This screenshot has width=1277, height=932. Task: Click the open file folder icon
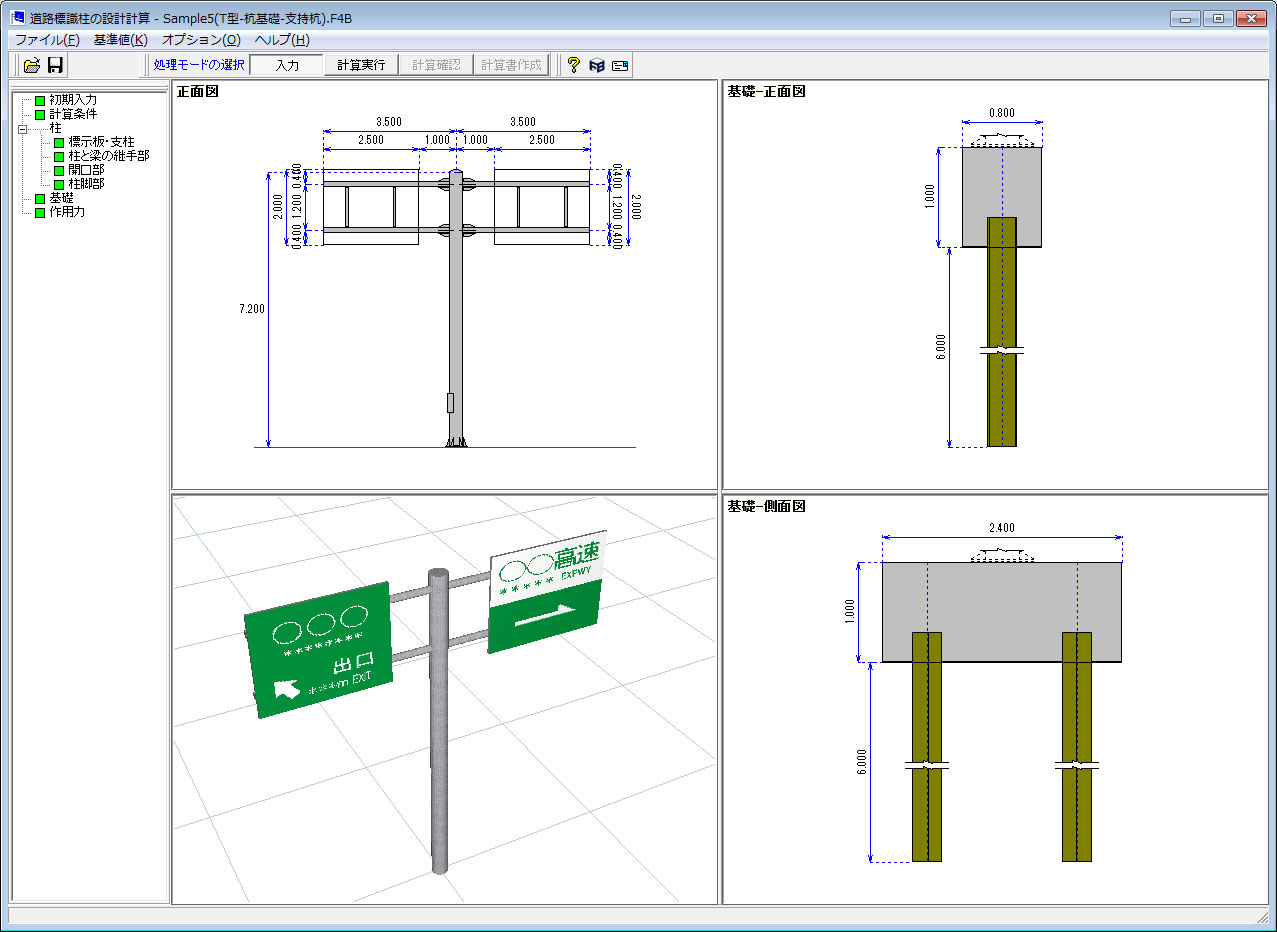click(x=32, y=65)
